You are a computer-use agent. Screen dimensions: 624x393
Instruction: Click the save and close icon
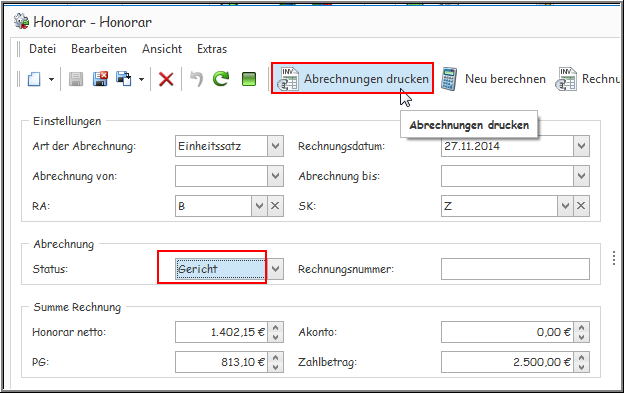click(100, 79)
